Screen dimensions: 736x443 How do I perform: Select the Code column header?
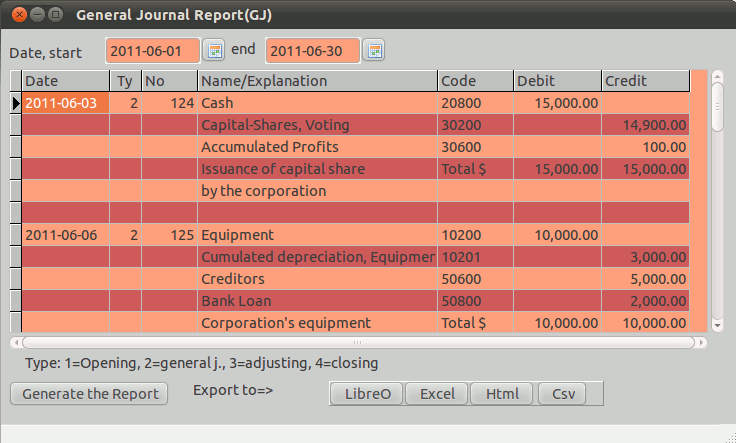475,81
